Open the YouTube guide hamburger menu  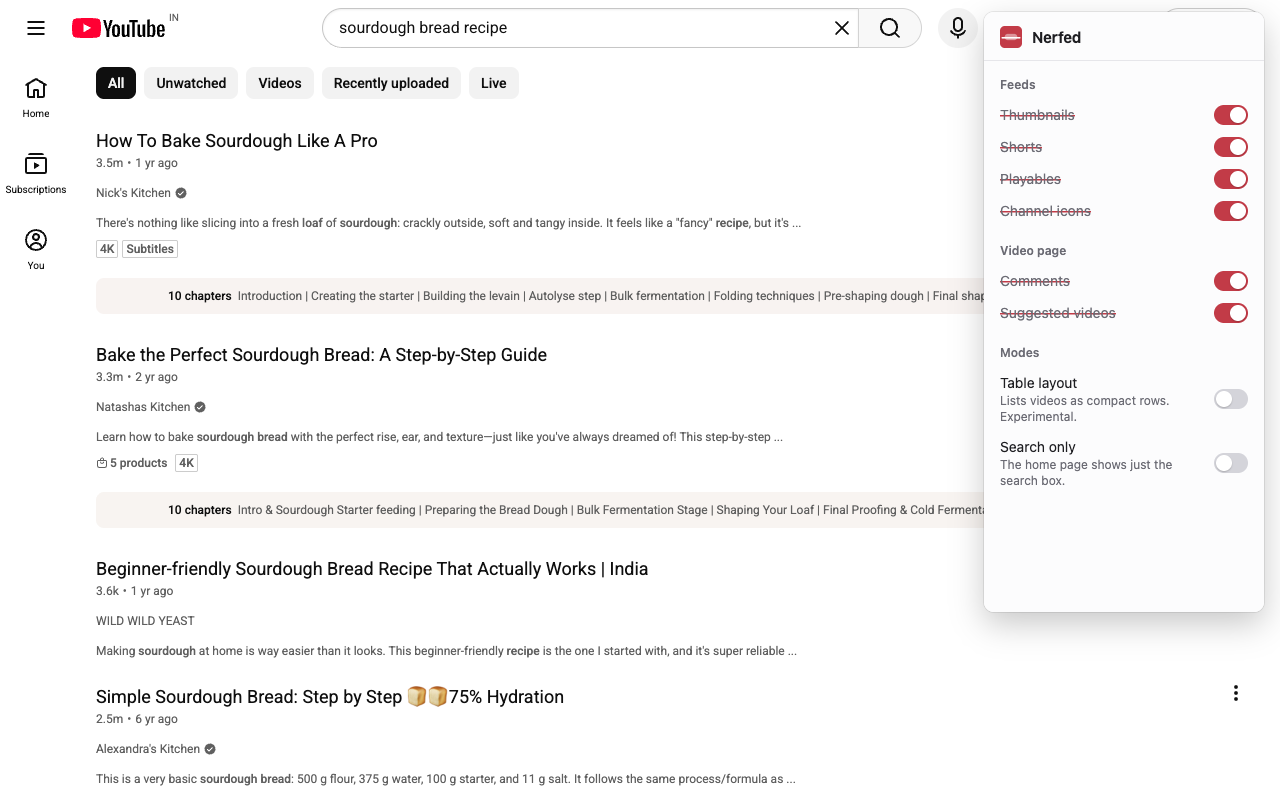(x=36, y=28)
